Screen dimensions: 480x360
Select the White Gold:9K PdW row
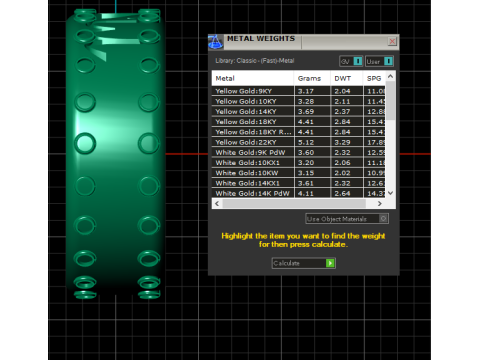pos(299,152)
